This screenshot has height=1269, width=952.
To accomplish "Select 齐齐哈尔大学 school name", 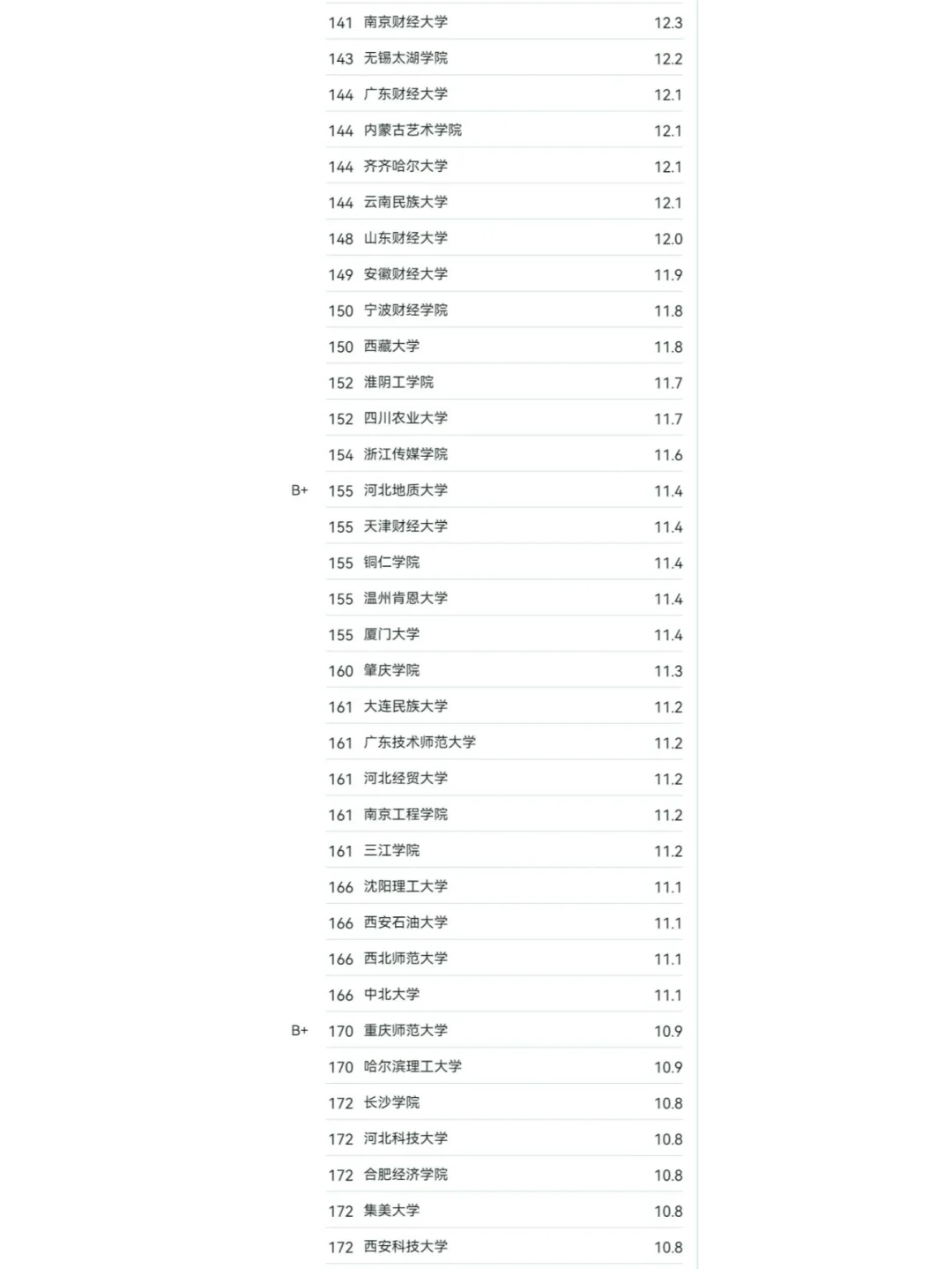I will [405, 167].
